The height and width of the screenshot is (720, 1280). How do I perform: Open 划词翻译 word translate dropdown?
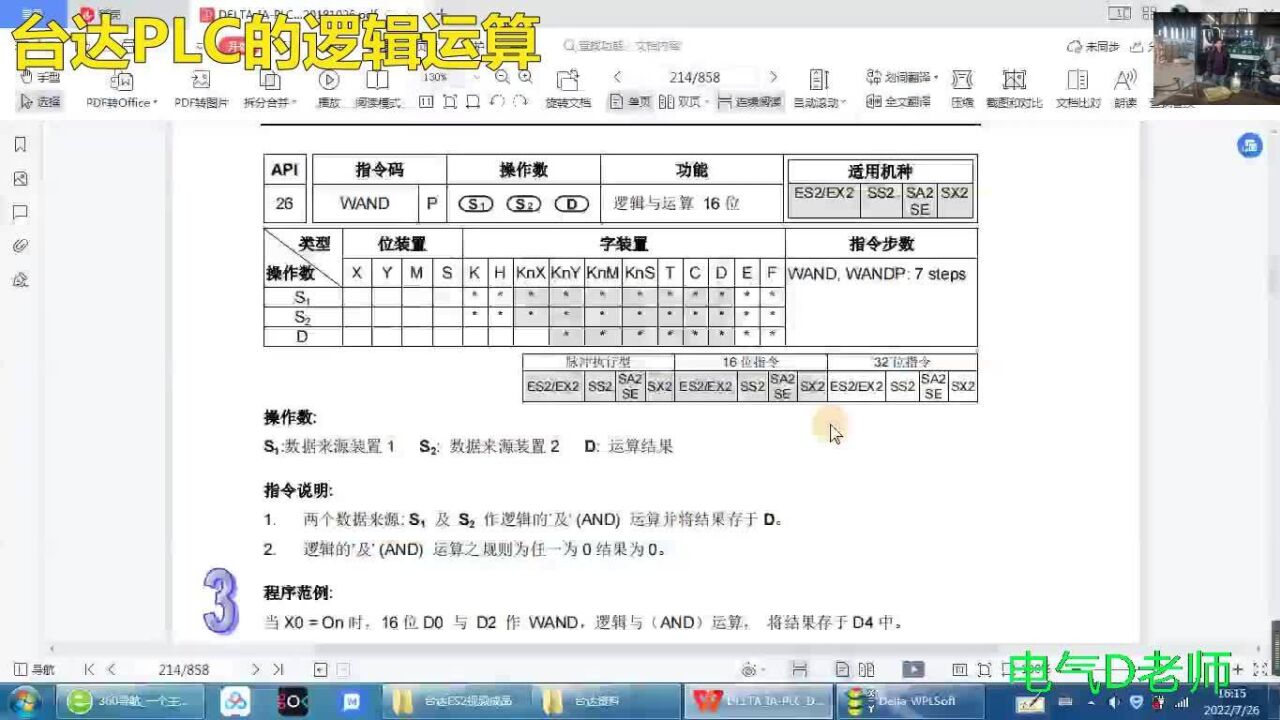click(x=900, y=77)
